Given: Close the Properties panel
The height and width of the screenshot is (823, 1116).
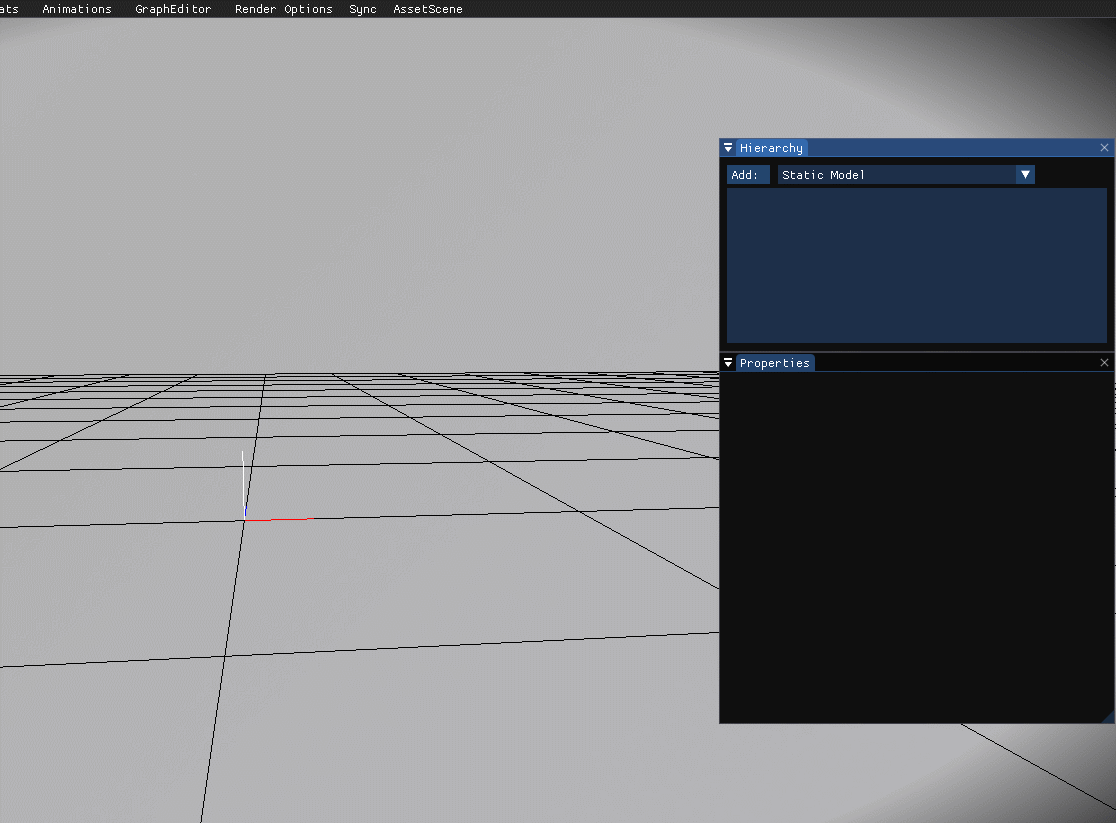Looking at the screenshot, I should [1104, 362].
